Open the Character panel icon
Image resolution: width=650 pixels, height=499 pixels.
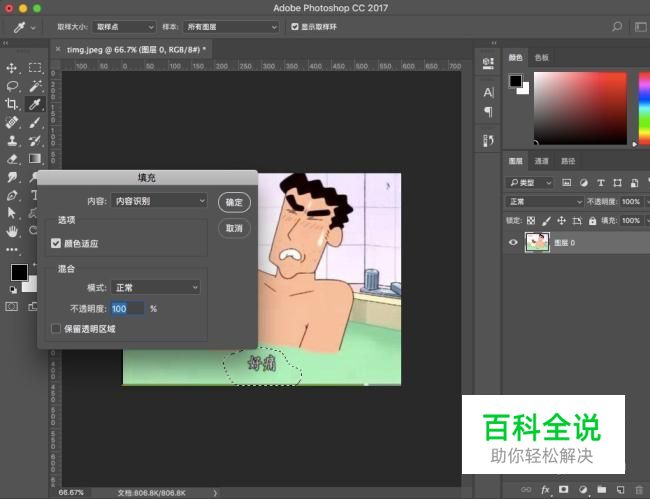(488, 92)
